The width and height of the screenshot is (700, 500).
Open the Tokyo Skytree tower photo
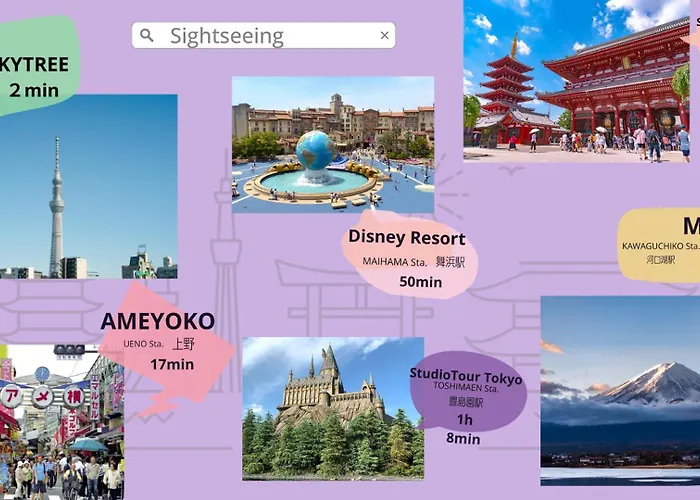(x=88, y=187)
